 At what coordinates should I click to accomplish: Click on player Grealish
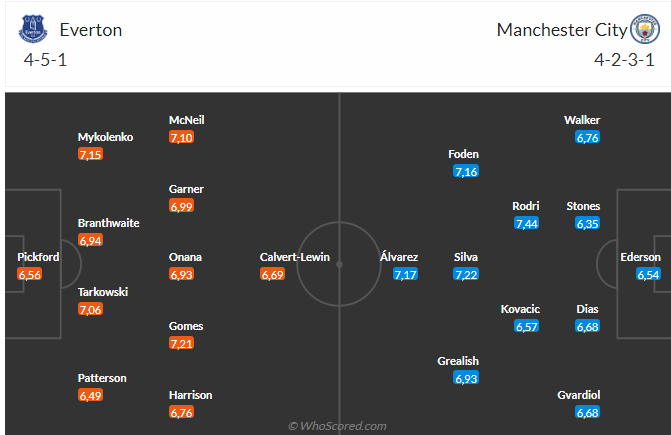(x=457, y=361)
